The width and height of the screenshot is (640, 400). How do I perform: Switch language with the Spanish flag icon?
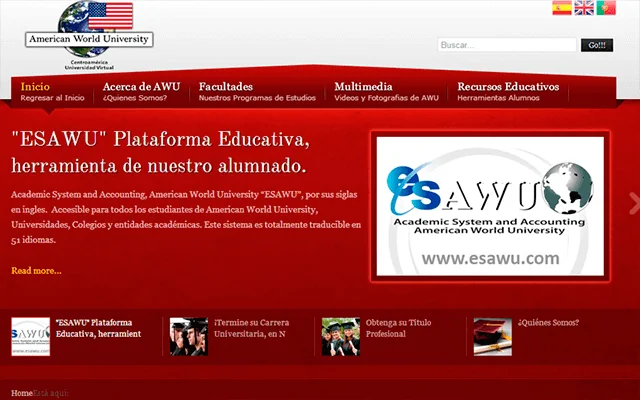pos(562,8)
